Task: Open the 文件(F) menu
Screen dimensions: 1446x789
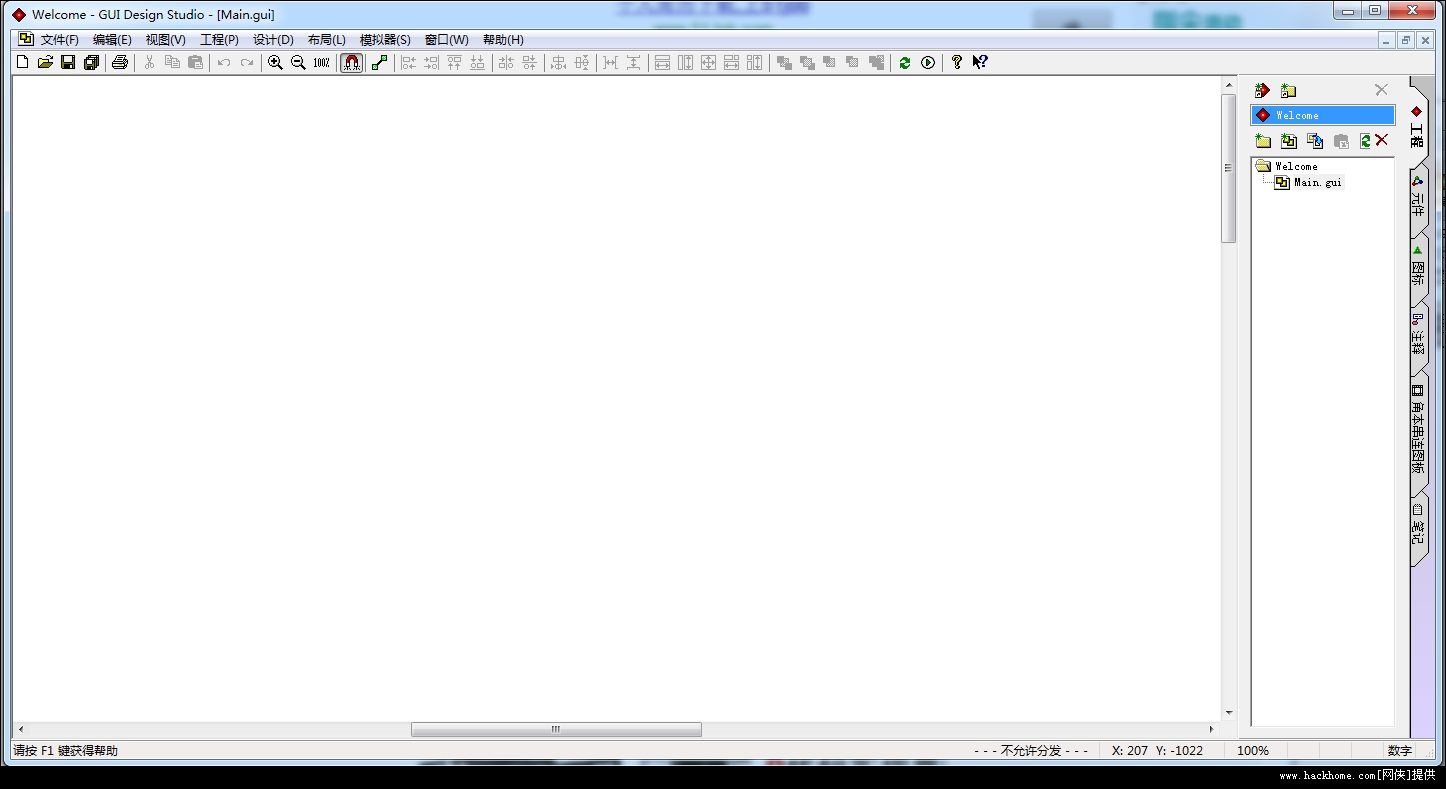Action: pyautogui.click(x=59, y=40)
